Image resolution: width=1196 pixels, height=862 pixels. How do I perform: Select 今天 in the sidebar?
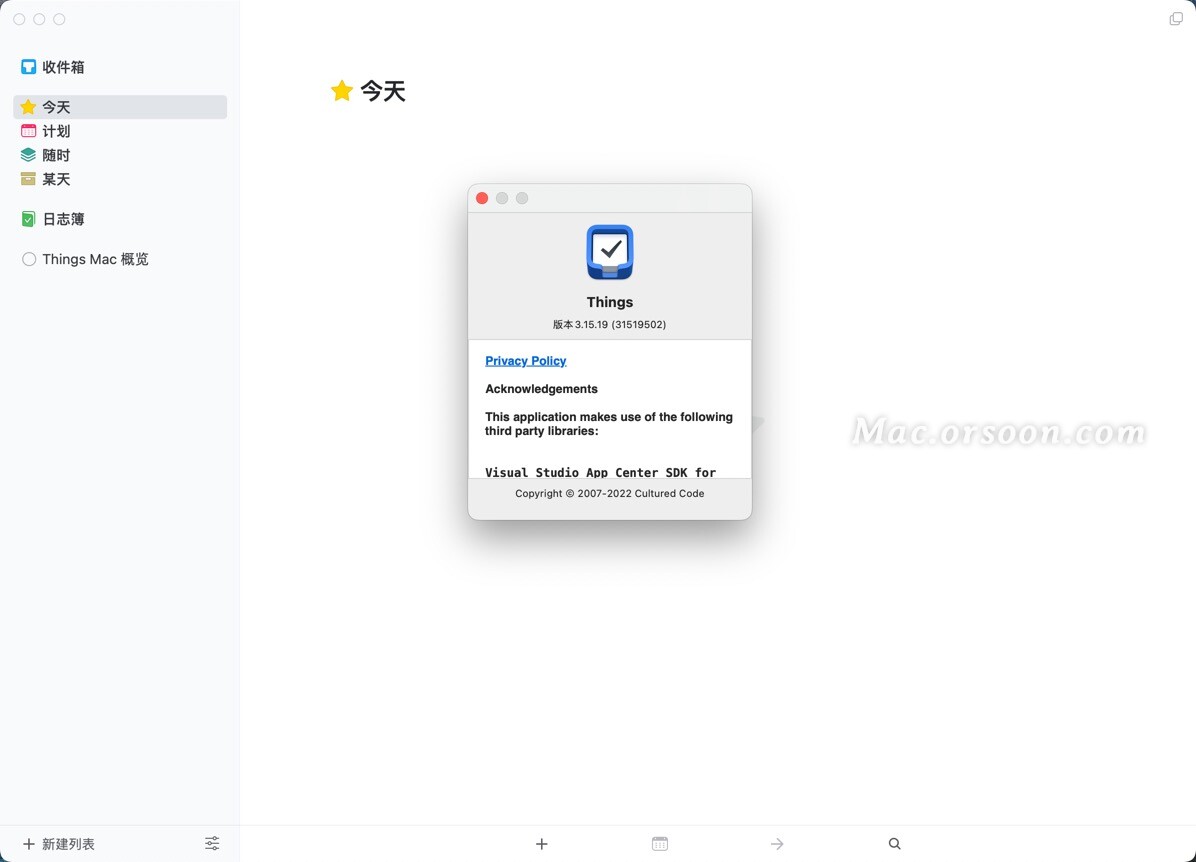click(x=120, y=107)
